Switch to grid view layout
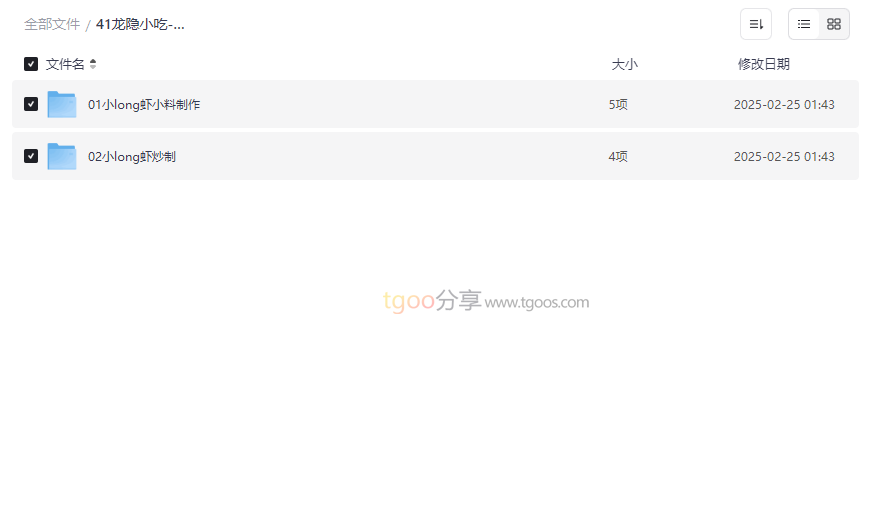874x514 pixels. [834, 24]
